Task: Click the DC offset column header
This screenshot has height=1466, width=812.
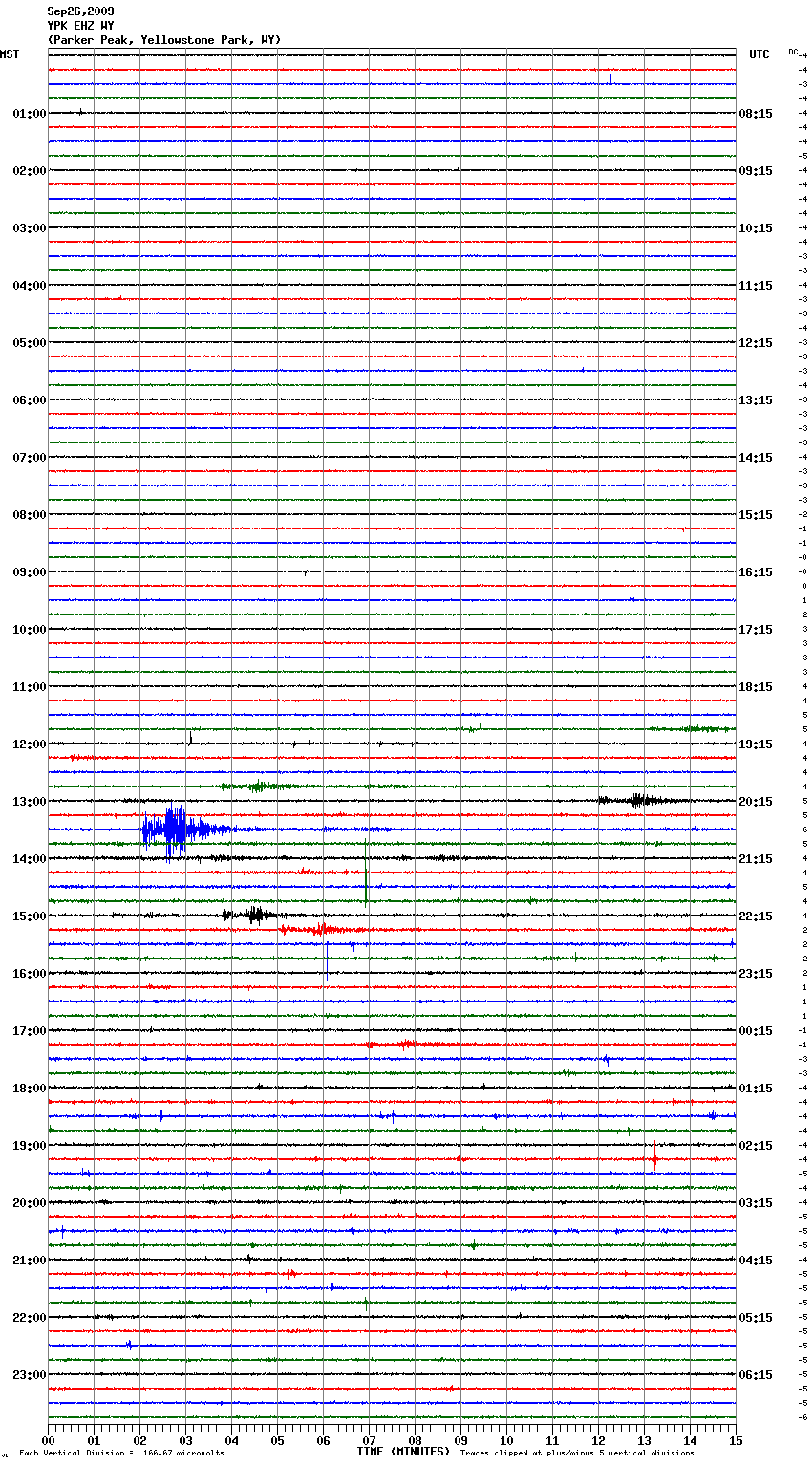Action: click(x=793, y=52)
